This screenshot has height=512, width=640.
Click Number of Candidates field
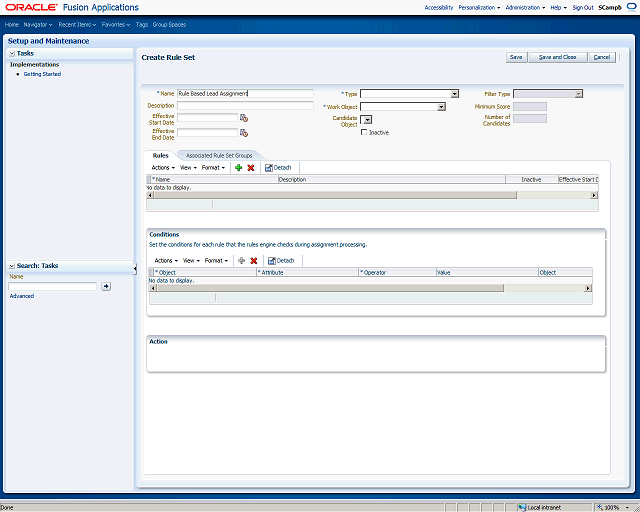tap(530, 118)
